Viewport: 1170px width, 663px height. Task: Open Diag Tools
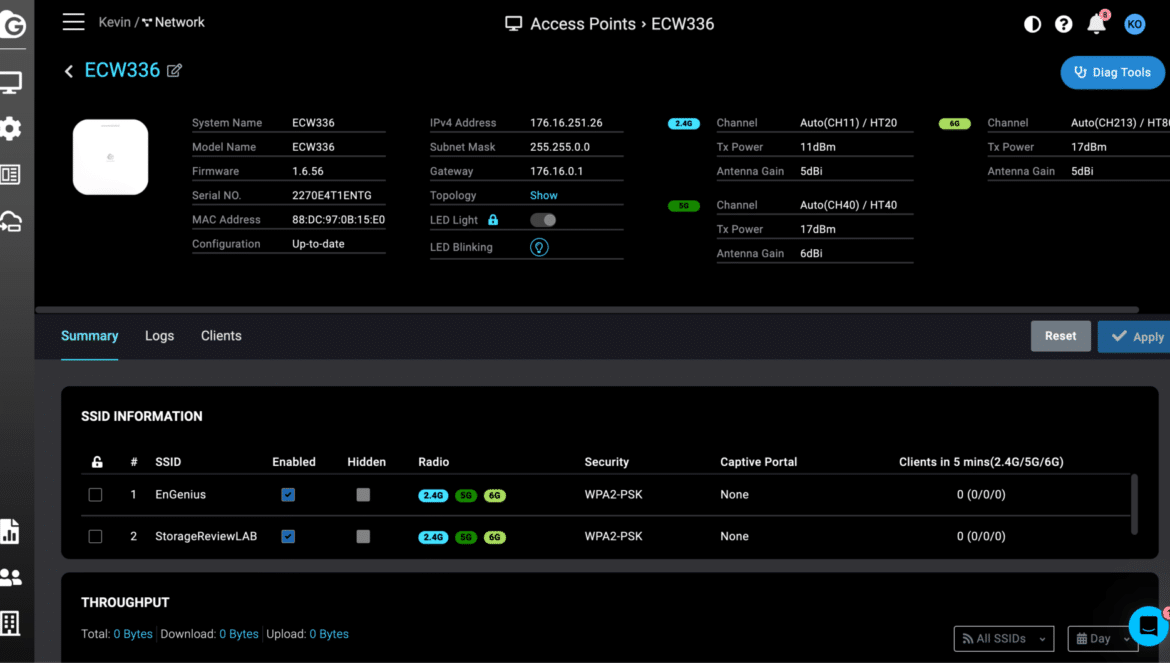tap(1113, 72)
